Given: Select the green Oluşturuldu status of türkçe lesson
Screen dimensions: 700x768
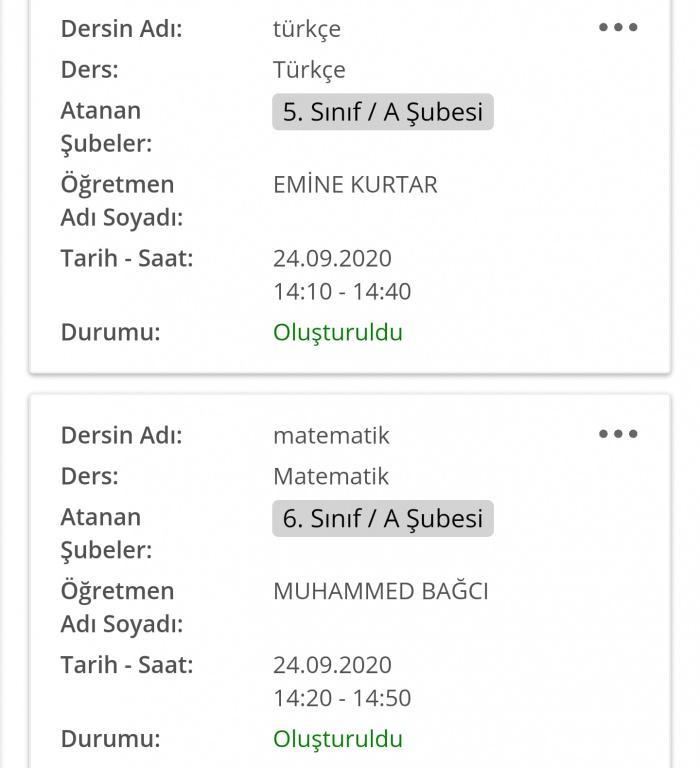Looking at the screenshot, I should [x=338, y=332].
